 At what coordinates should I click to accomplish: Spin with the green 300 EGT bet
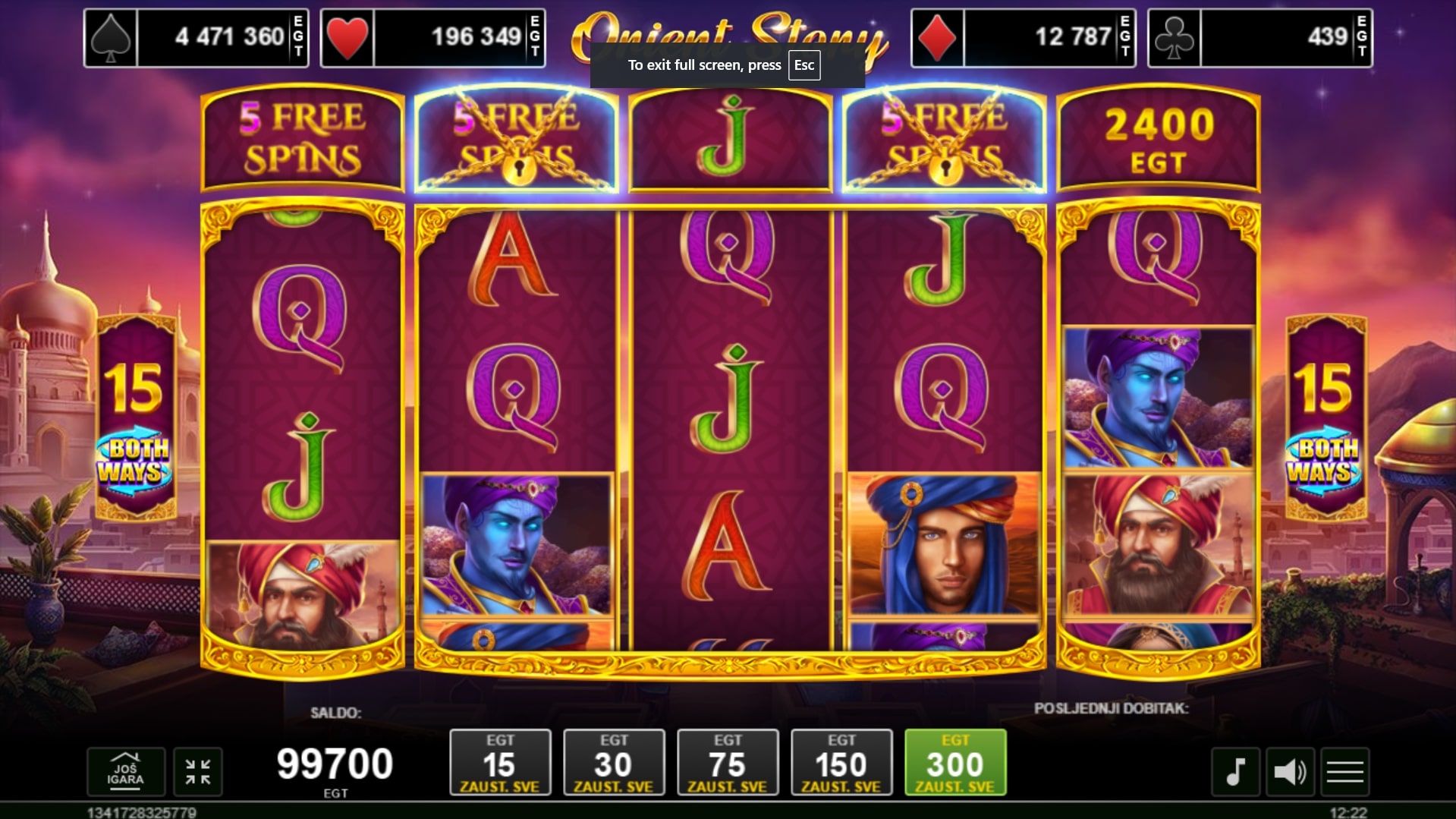coord(955,763)
